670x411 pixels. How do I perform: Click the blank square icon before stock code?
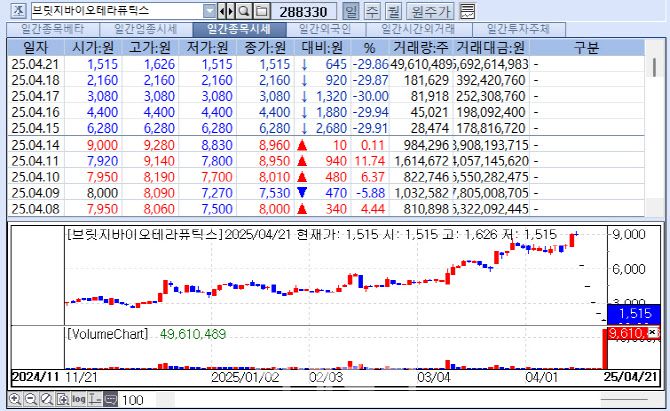[261, 10]
